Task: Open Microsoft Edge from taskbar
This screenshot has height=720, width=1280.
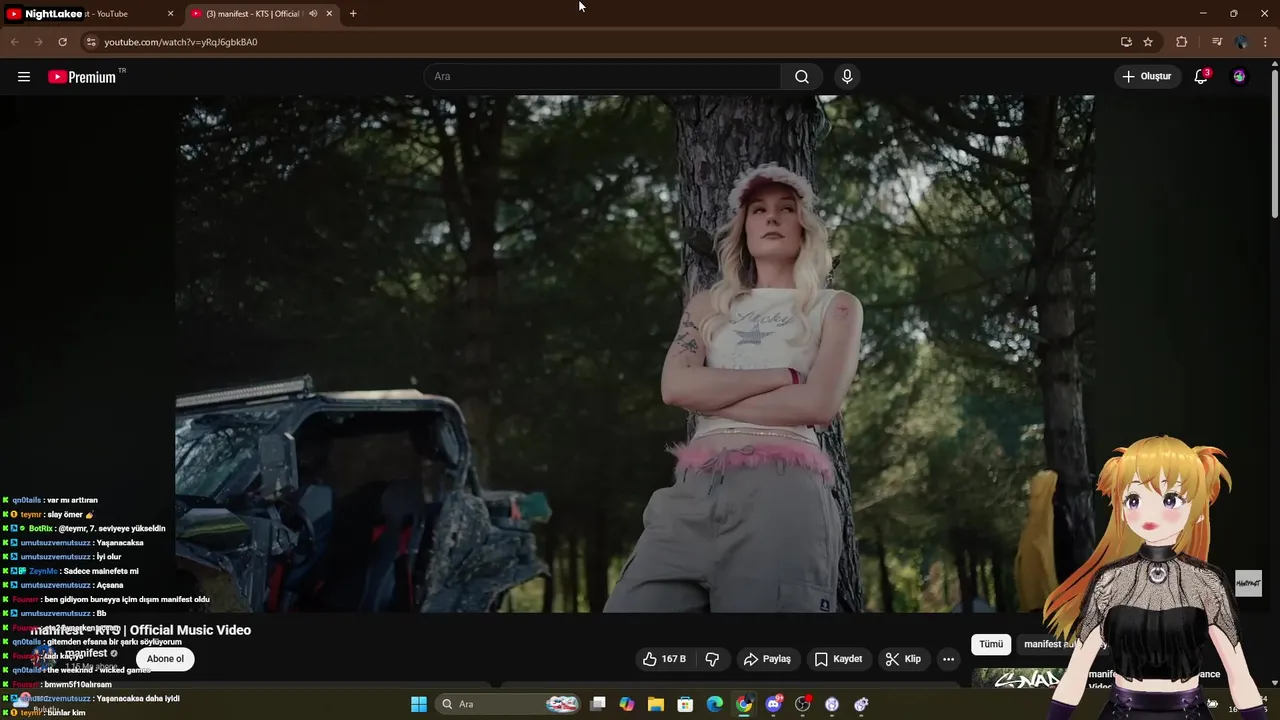Action: (715, 704)
